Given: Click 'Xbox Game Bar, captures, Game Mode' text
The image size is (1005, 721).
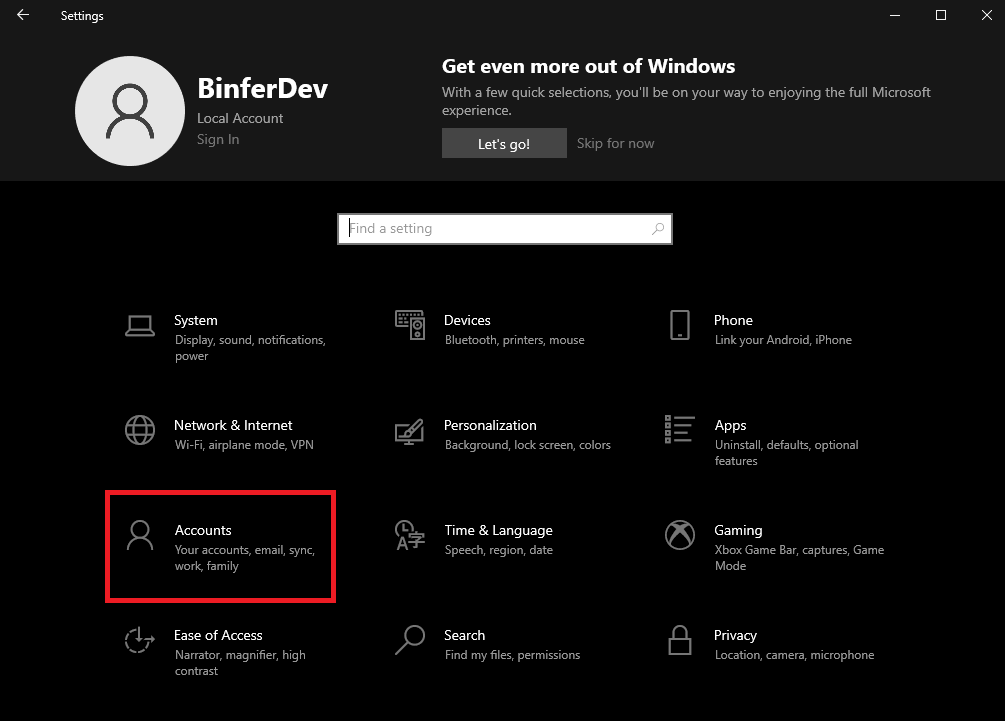Looking at the screenshot, I should coord(799,558).
